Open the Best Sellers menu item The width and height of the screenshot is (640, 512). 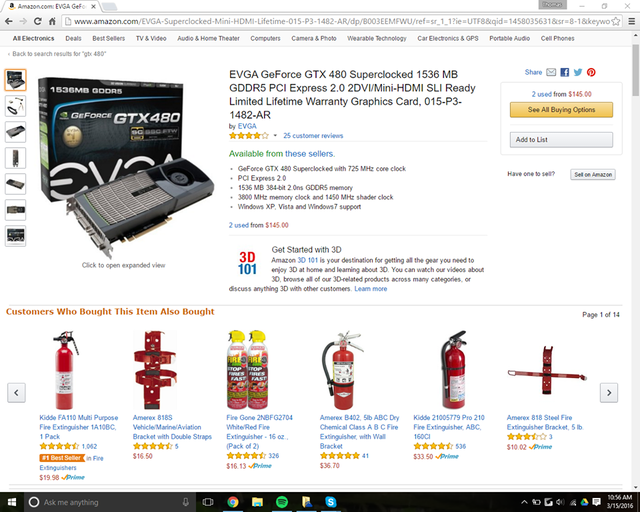109,38
